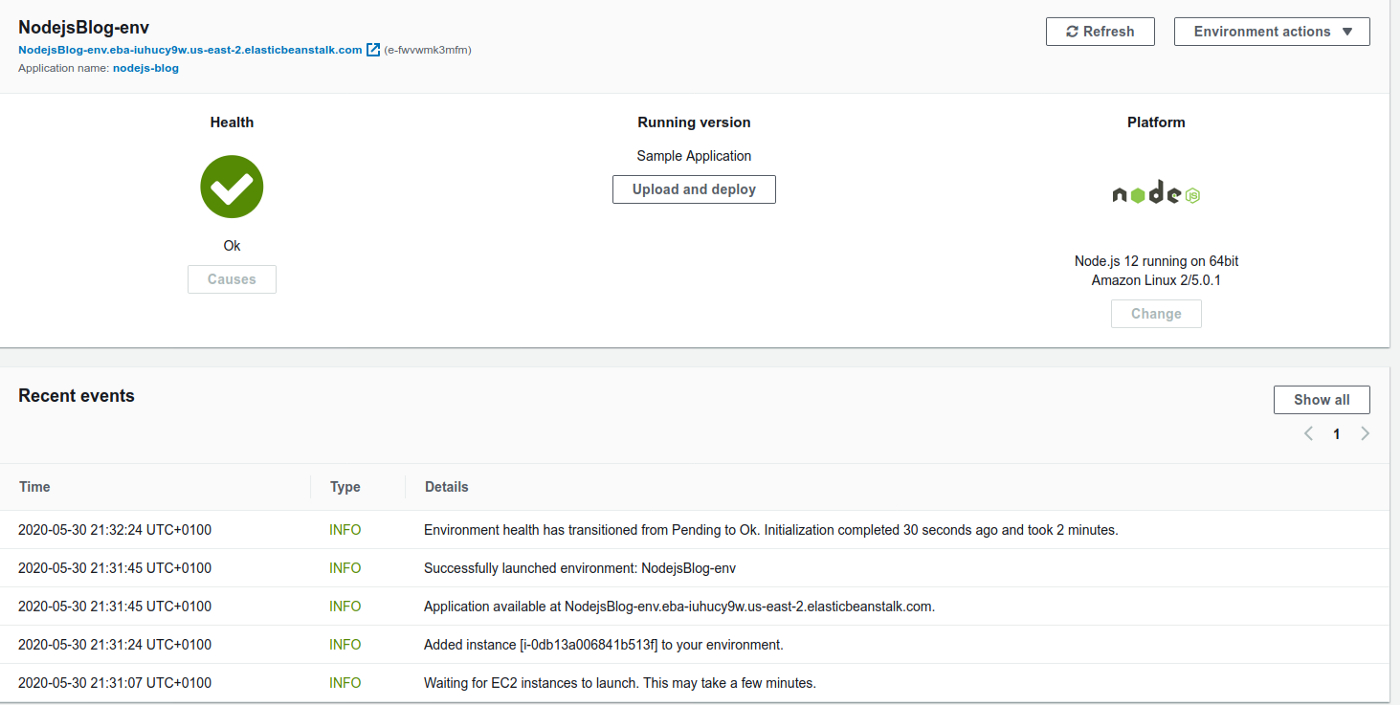The image size is (1400, 705).
Task: Click Show all recent events button
Action: point(1321,400)
